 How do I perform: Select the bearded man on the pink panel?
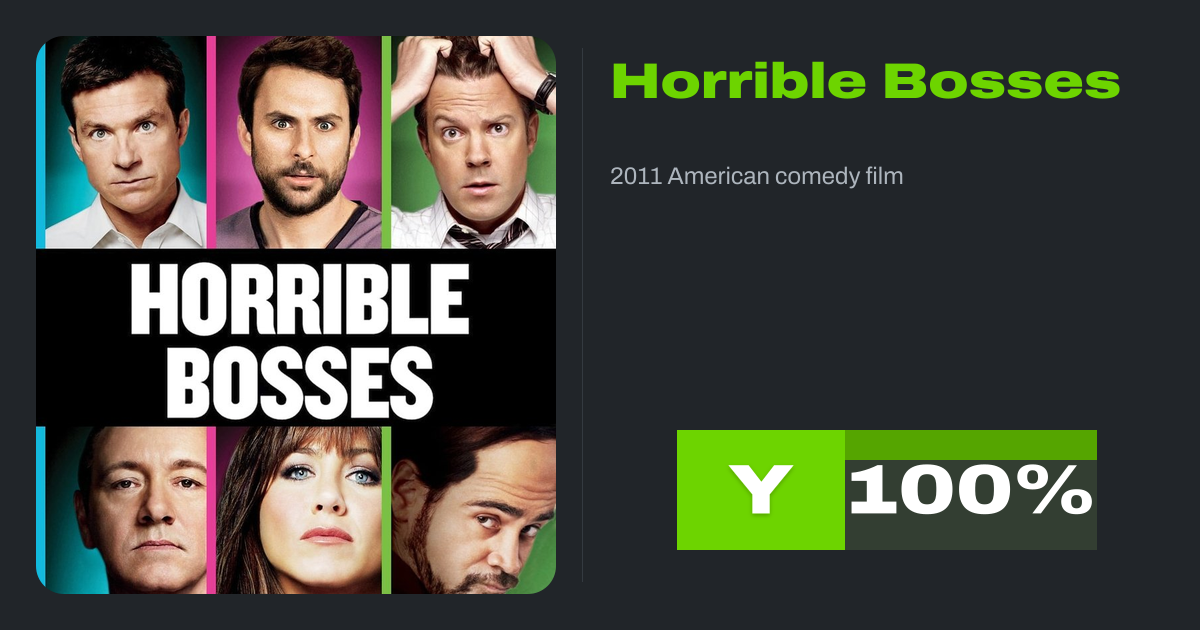(x=299, y=142)
